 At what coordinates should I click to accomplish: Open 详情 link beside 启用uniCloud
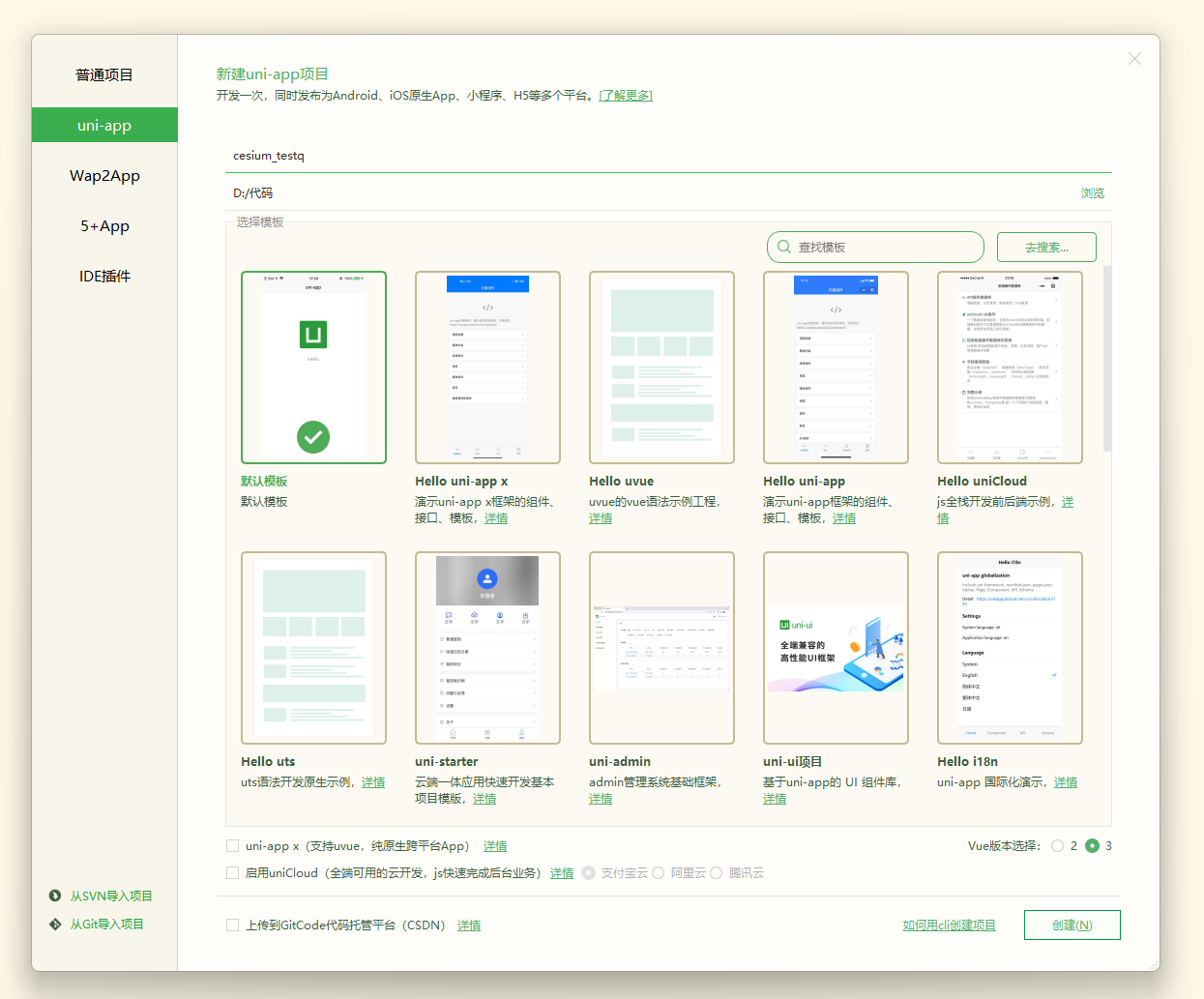(562, 873)
